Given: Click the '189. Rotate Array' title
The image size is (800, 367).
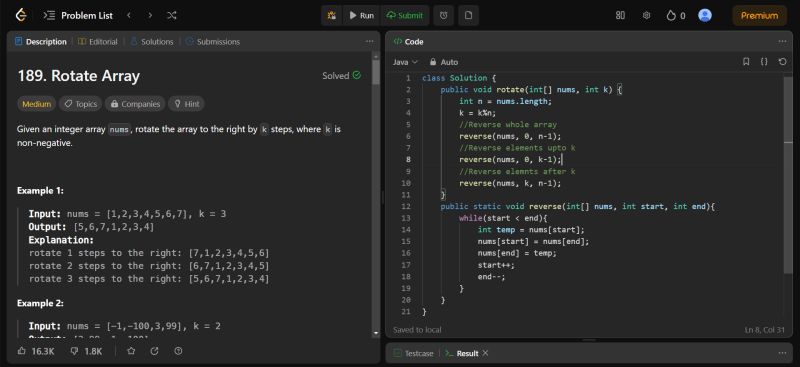Looking at the screenshot, I should click(79, 76).
